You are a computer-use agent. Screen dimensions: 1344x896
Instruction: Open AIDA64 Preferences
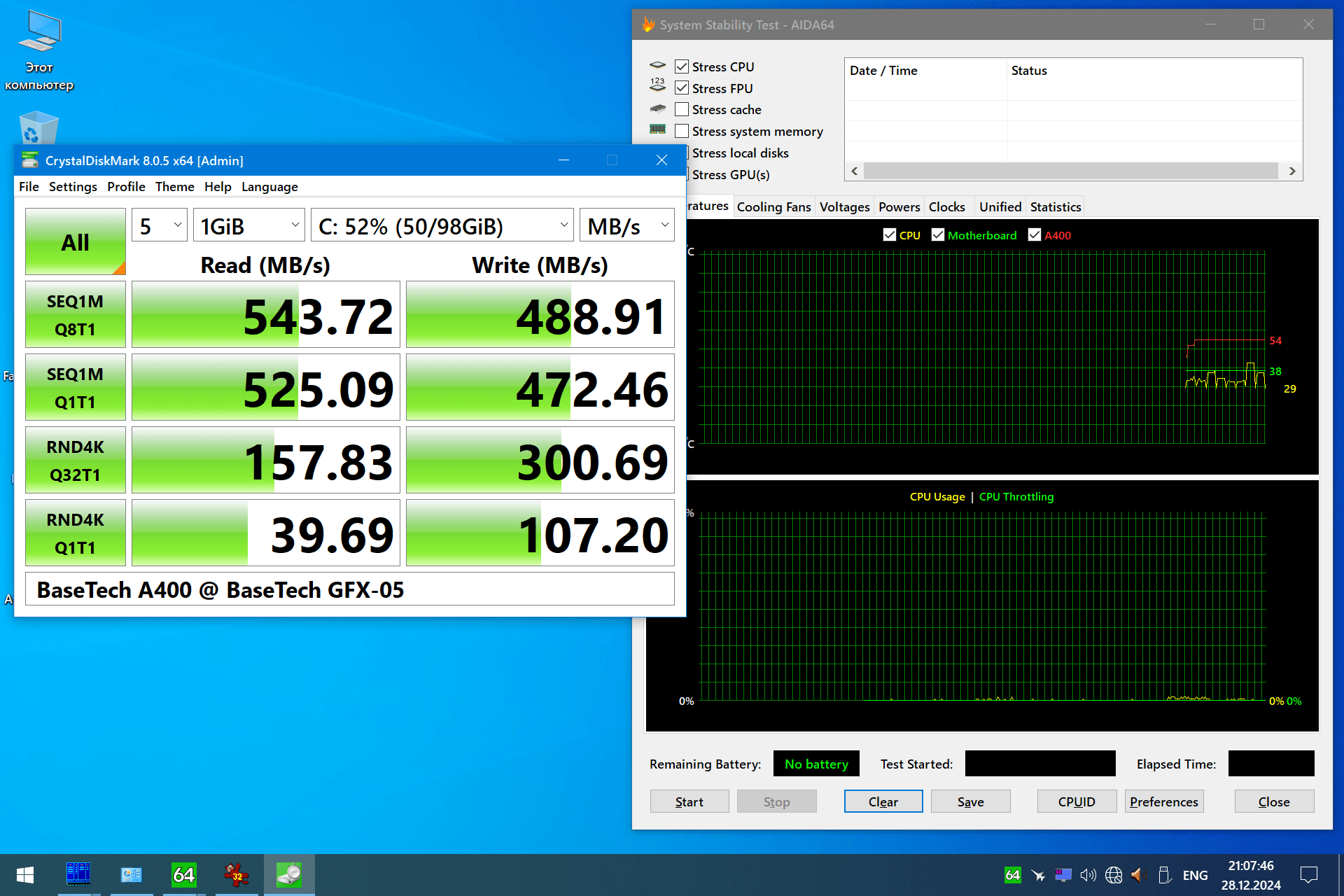coord(1164,801)
